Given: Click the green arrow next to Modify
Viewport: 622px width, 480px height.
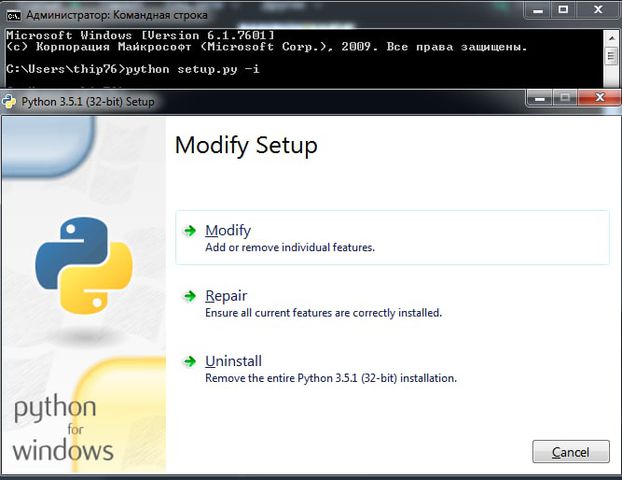Looking at the screenshot, I should (x=190, y=230).
